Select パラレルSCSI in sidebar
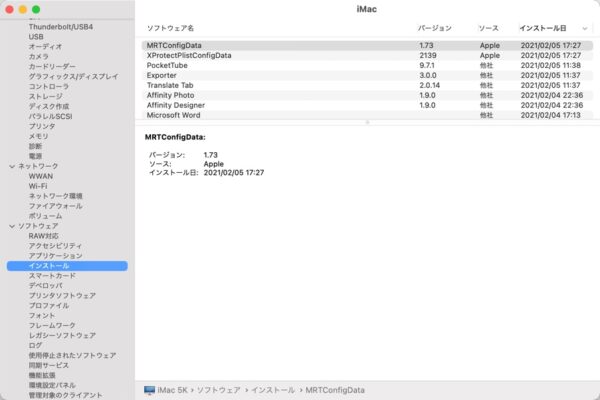The width and height of the screenshot is (600, 400). pos(50,116)
